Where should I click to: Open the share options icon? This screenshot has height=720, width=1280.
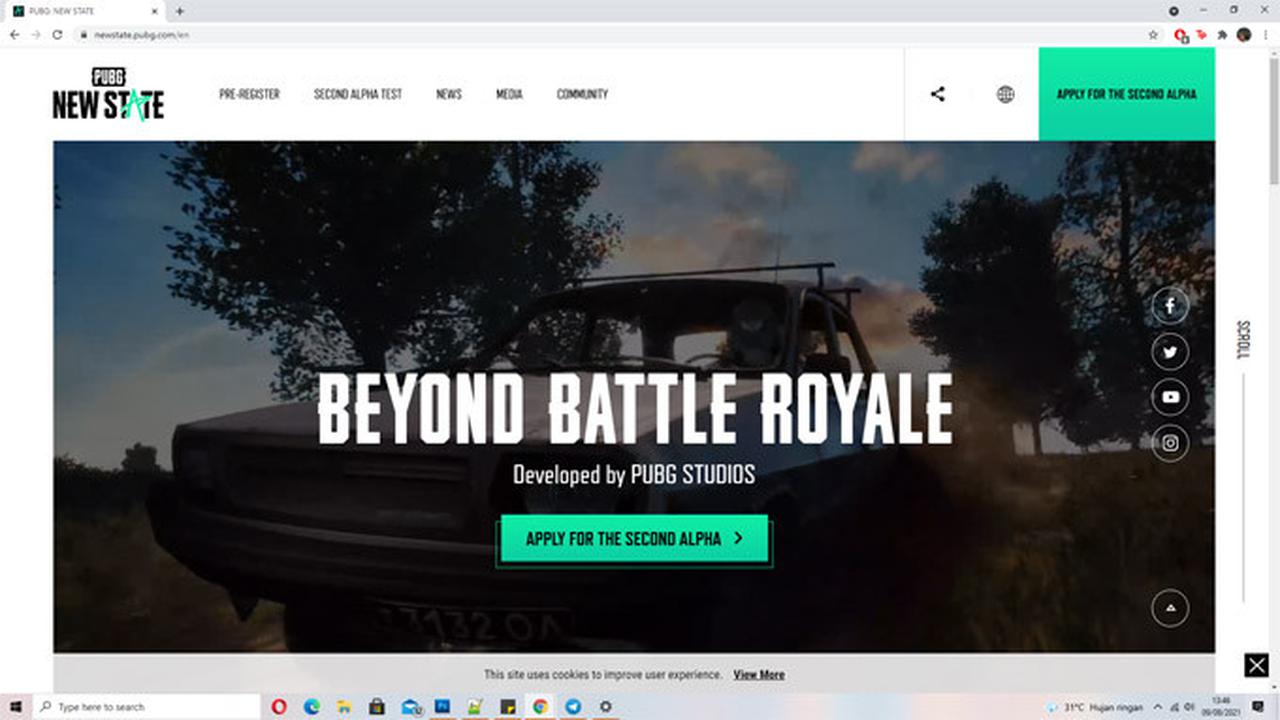pyautogui.click(x=938, y=94)
